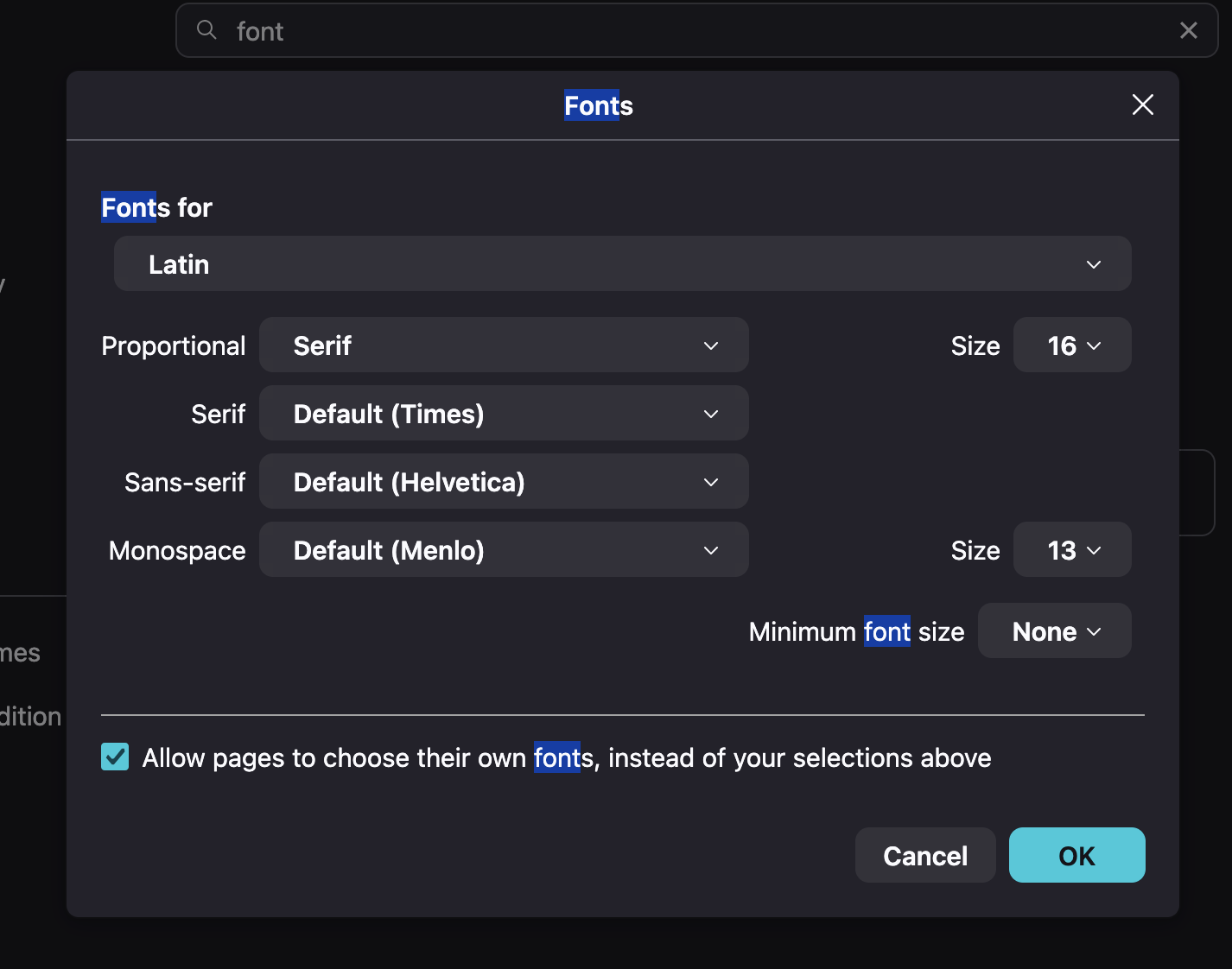Click the chevron on Default (Menlo) selector
This screenshot has width=1232, height=969.
(x=711, y=550)
